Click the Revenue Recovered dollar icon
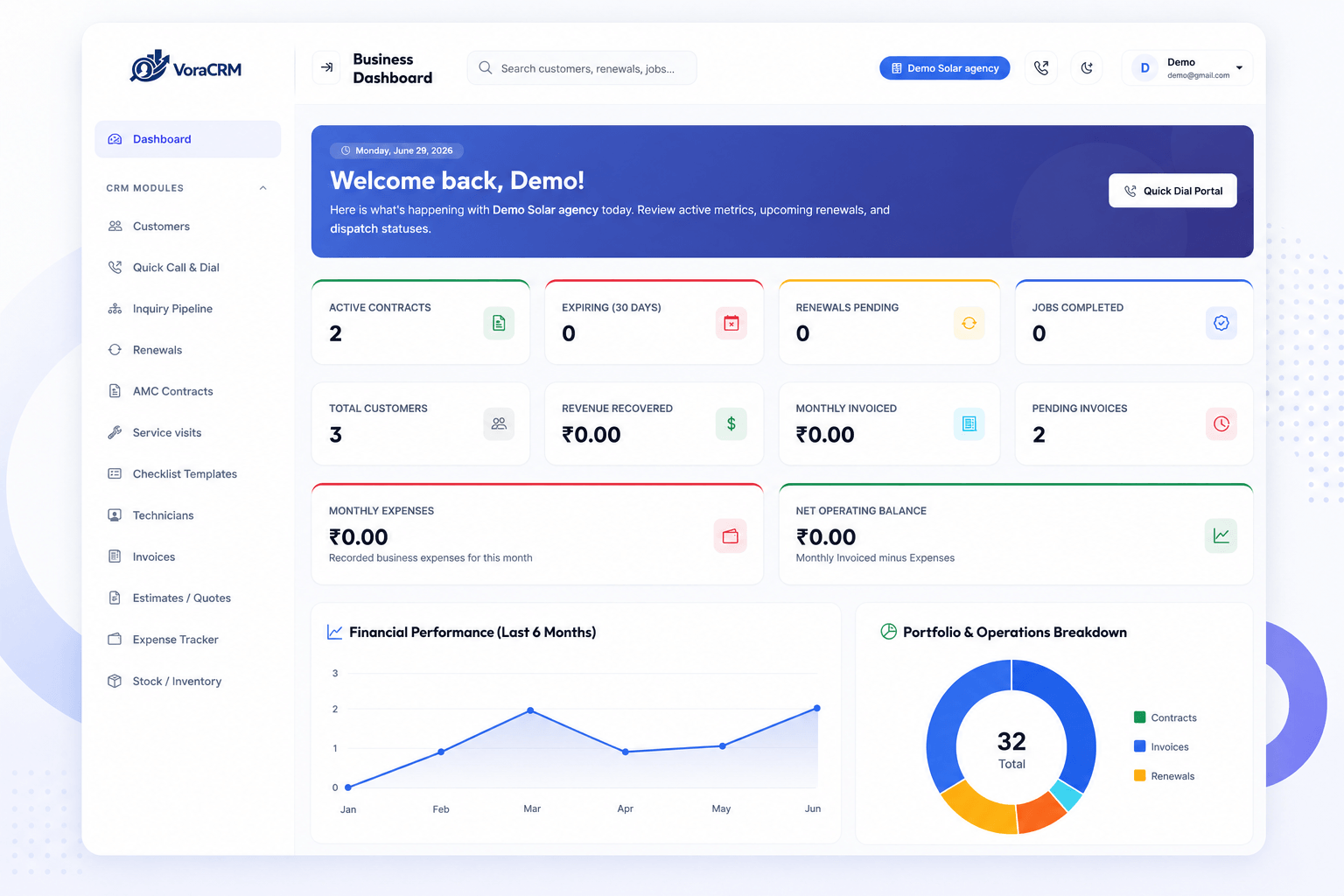 [x=731, y=424]
